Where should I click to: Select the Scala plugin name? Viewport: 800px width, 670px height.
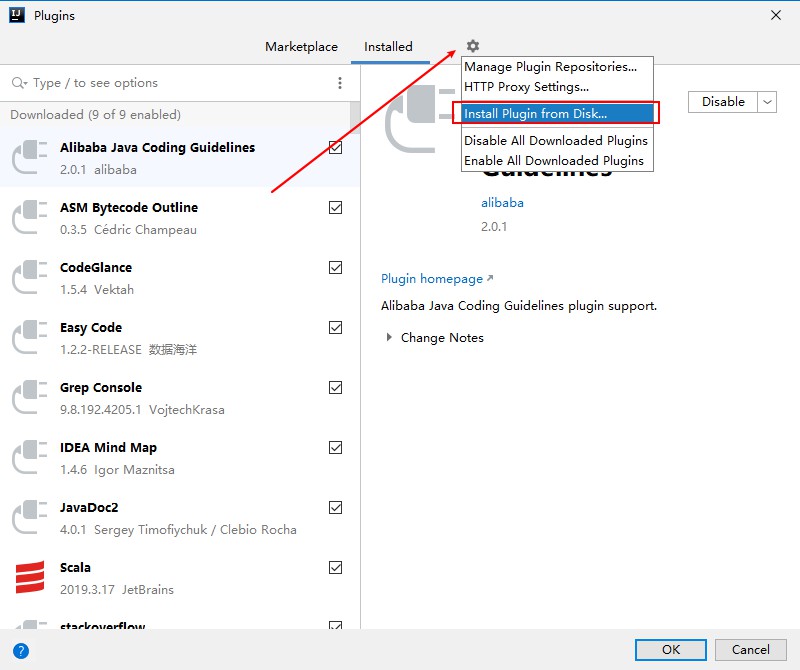[75, 567]
